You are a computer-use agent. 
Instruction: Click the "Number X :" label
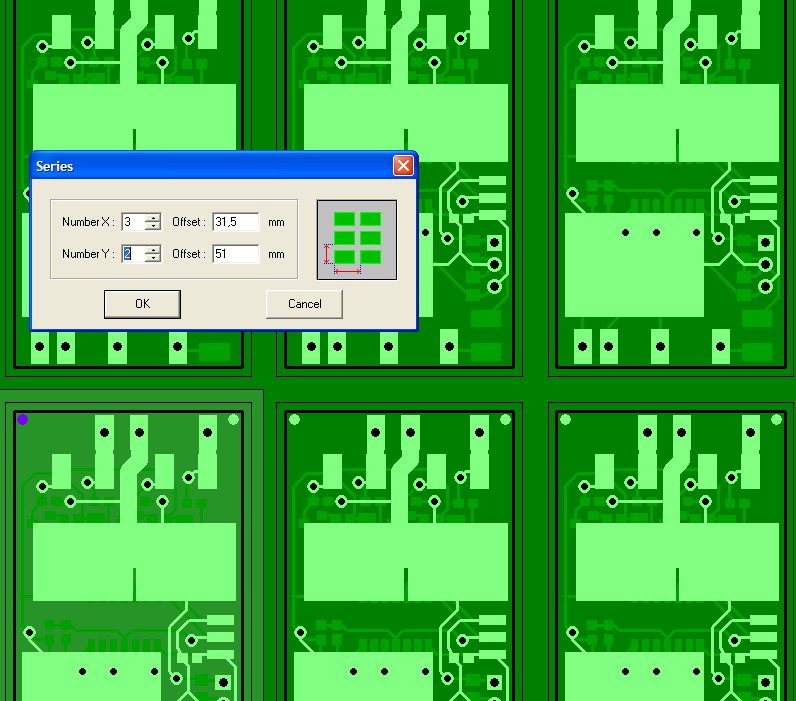coord(88,222)
